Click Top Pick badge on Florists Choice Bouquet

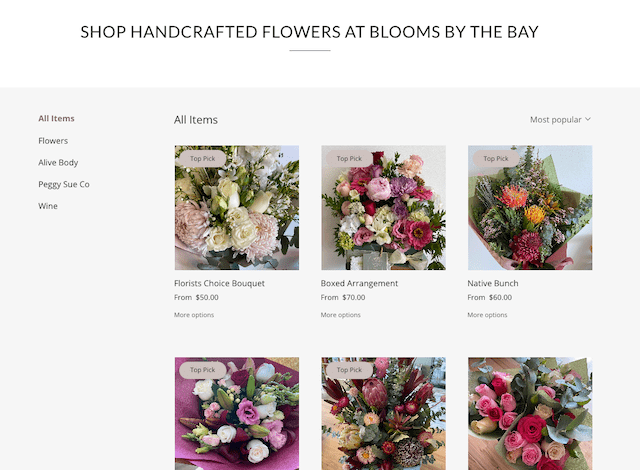point(202,159)
